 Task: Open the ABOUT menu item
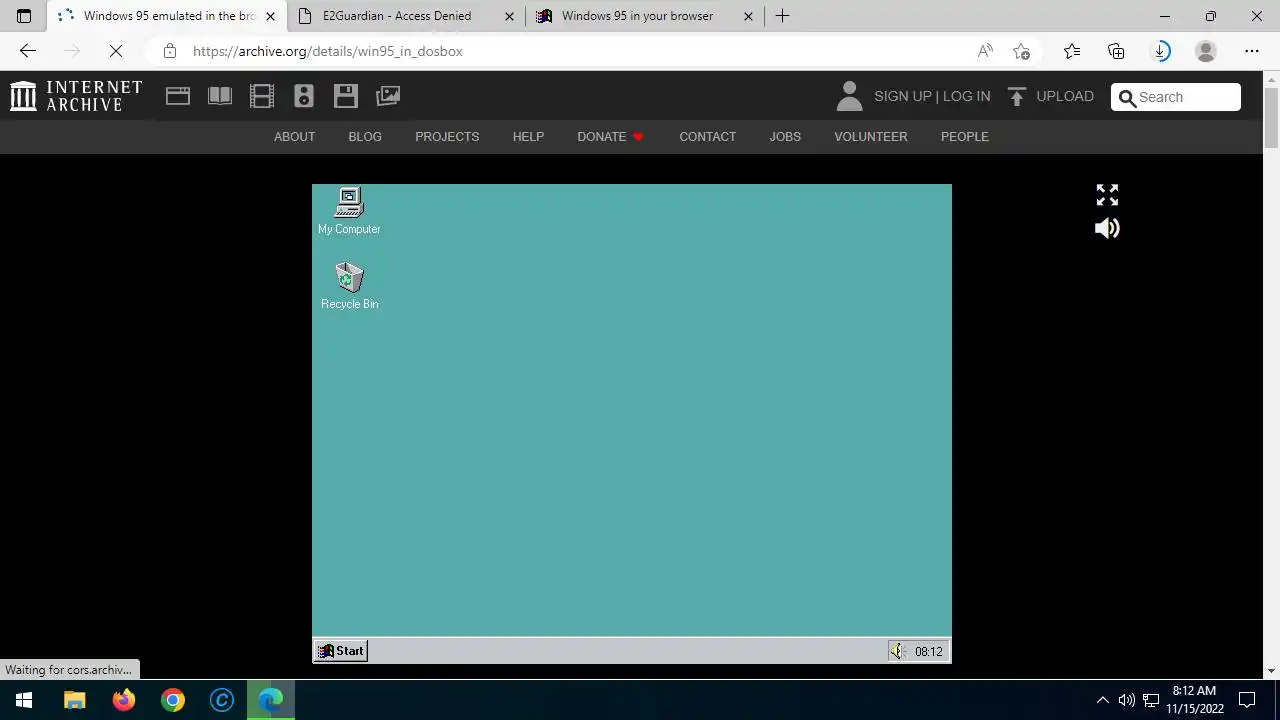coord(294,136)
